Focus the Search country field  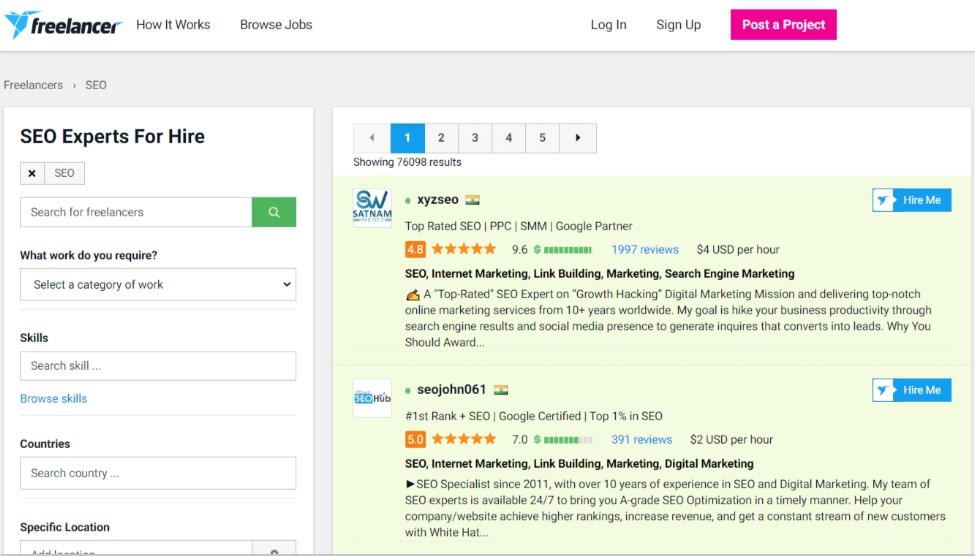point(158,473)
